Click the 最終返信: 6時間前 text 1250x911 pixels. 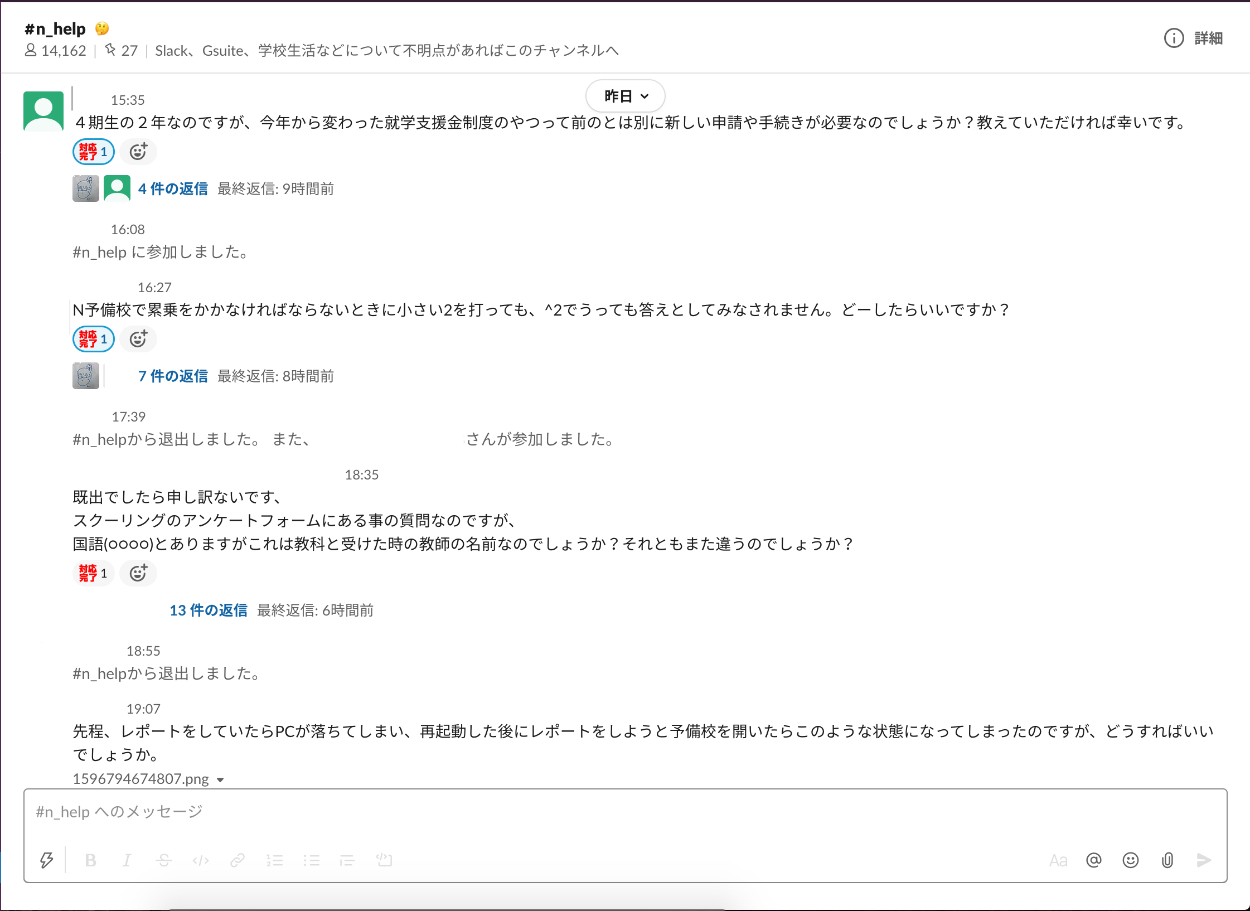(x=315, y=610)
